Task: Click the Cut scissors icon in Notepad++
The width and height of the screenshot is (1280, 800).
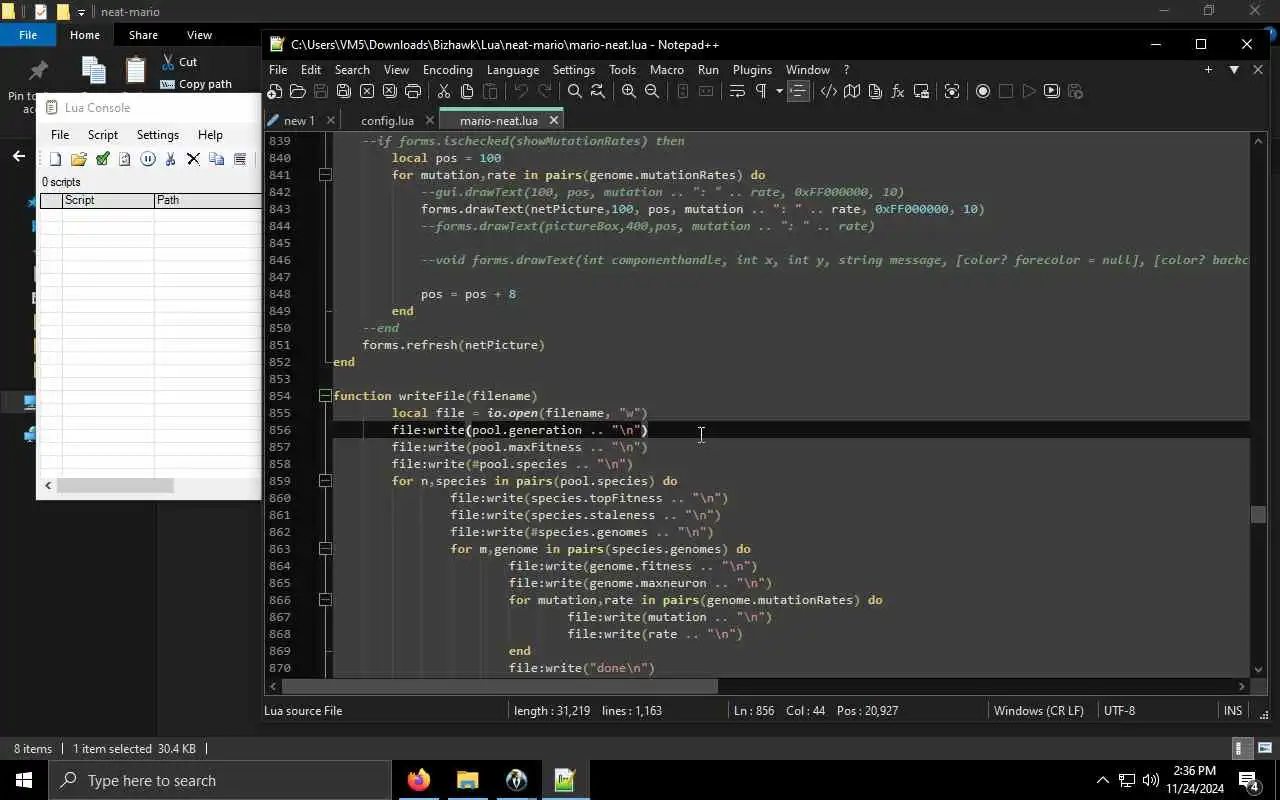Action: [x=443, y=91]
